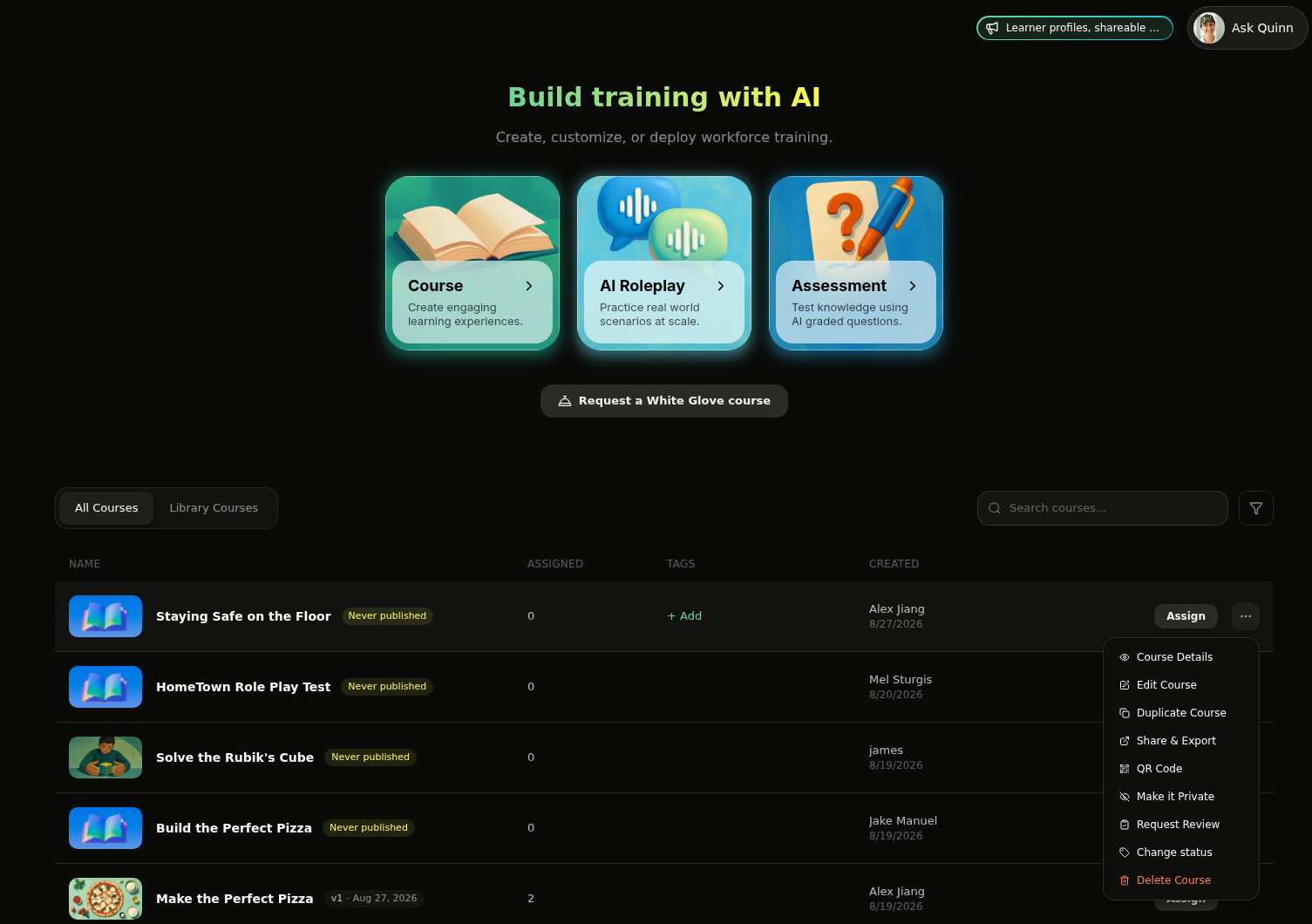This screenshot has height=924, width=1312.
Task: Assign the Staying Safe on the Floor course
Action: pyautogui.click(x=1186, y=616)
